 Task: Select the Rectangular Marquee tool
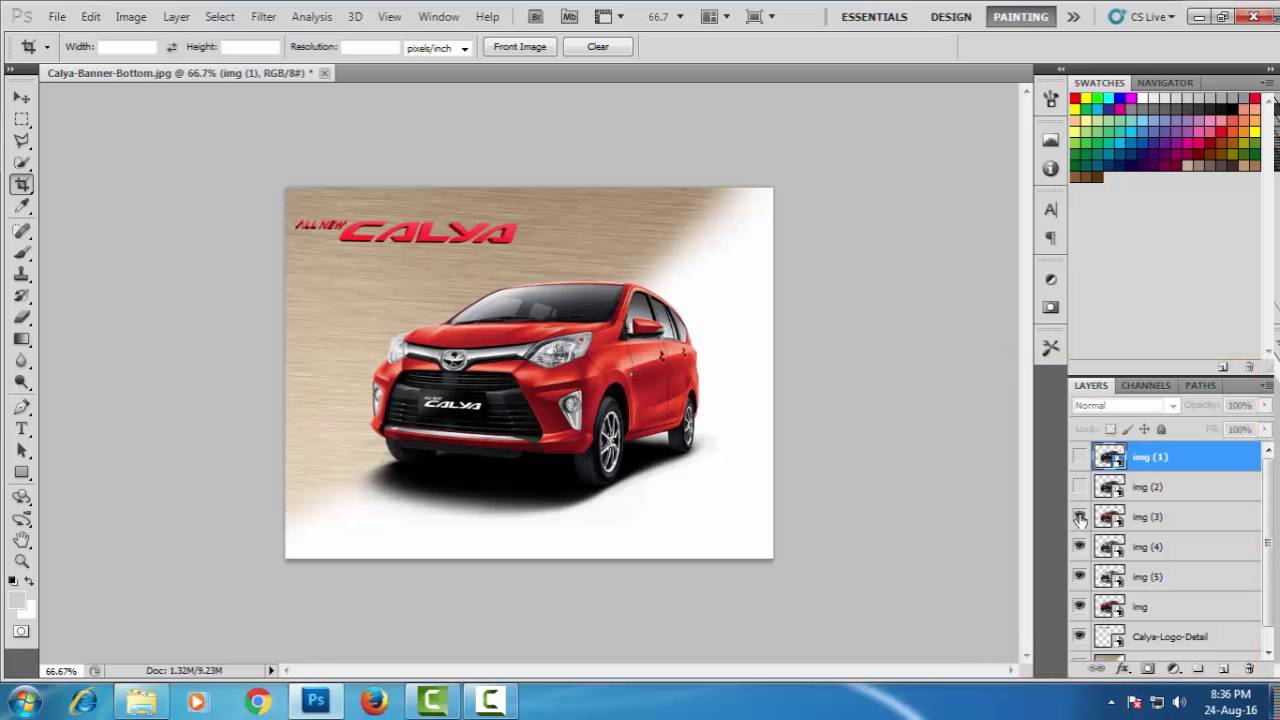tap(22, 119)
